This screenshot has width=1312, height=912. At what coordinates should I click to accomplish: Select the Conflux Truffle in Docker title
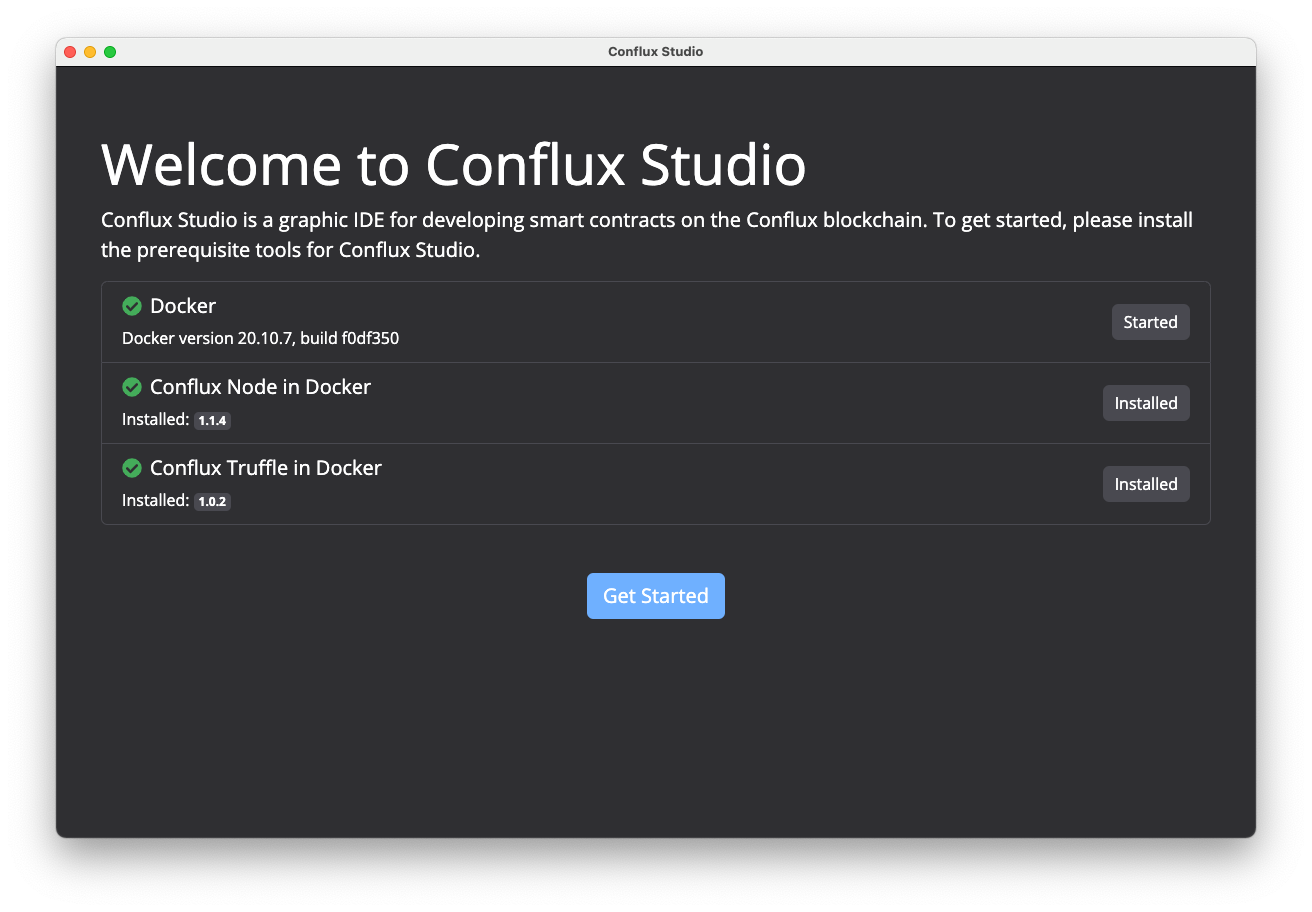266,468
